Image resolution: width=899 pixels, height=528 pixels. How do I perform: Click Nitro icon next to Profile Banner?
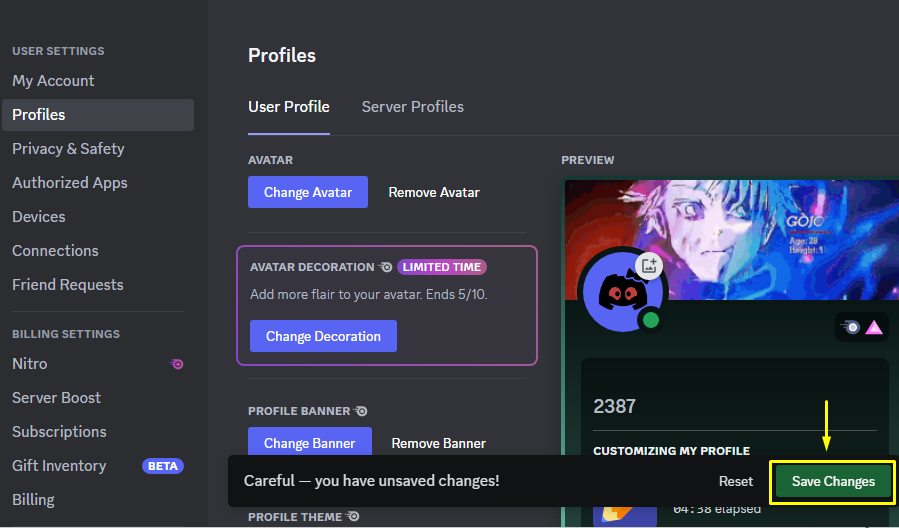(361, 411)
